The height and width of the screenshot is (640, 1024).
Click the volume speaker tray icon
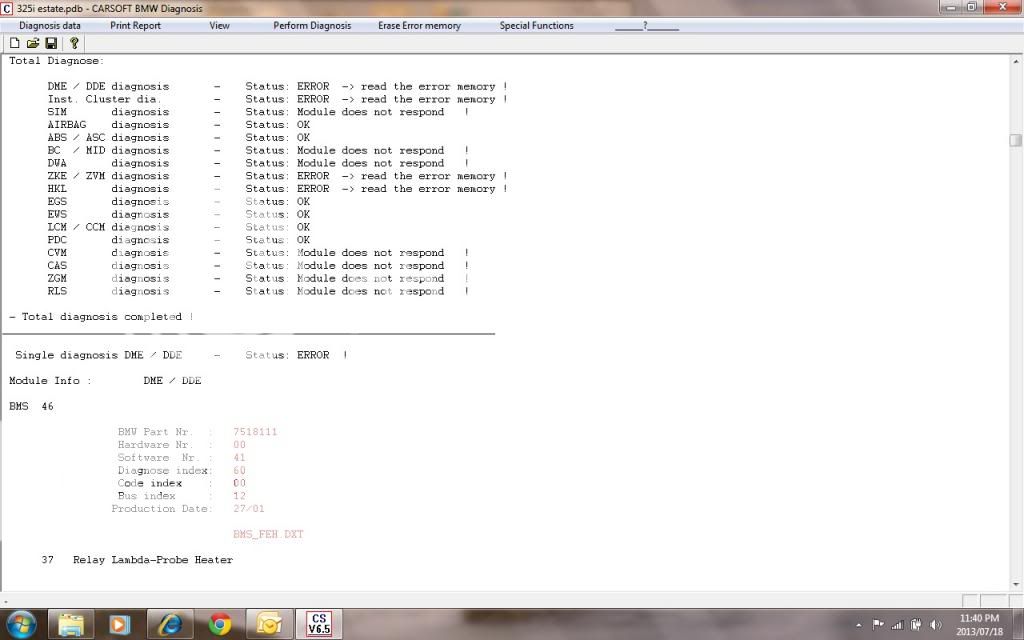click(936, 625)
